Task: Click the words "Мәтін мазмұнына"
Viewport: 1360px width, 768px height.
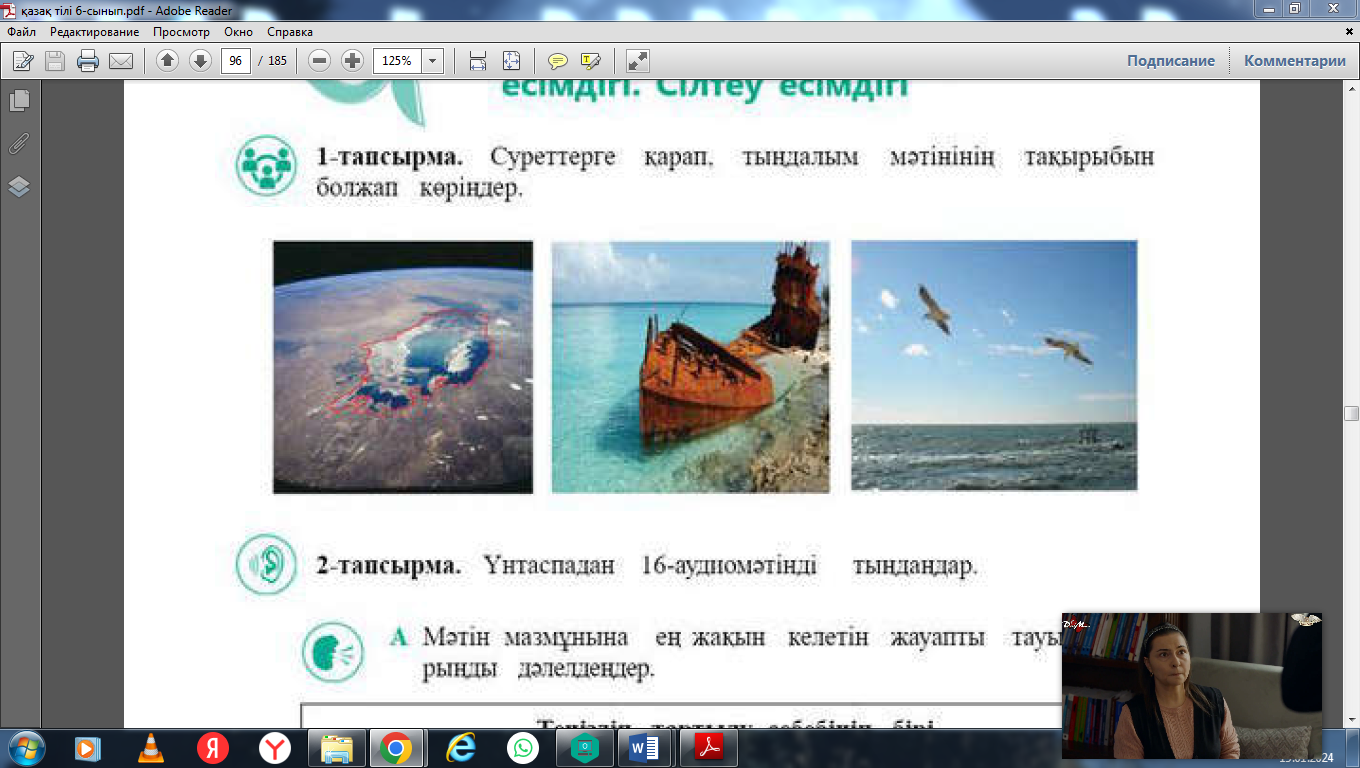Action: 526,637
